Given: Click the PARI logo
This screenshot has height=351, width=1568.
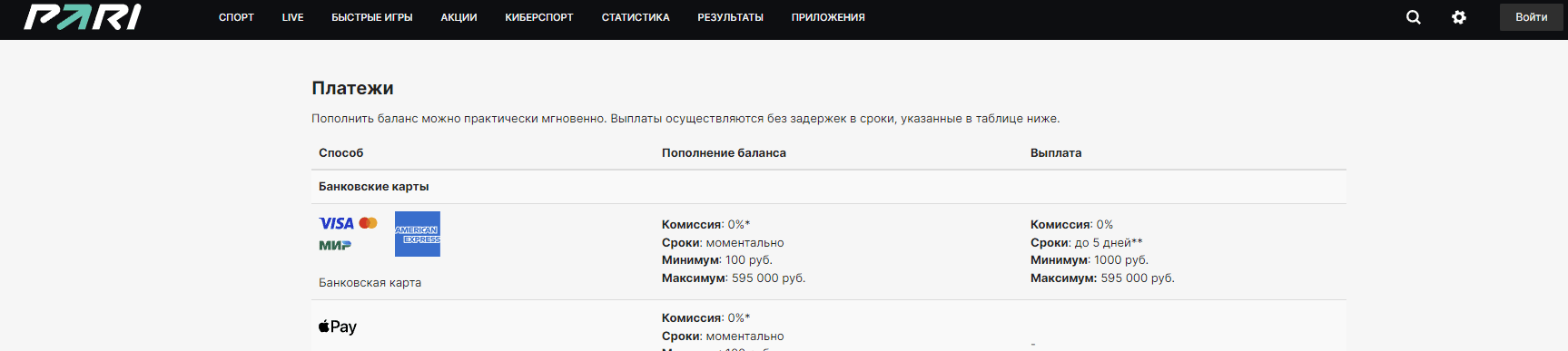Looking at the screenshot, I should (x=83, y=17).
